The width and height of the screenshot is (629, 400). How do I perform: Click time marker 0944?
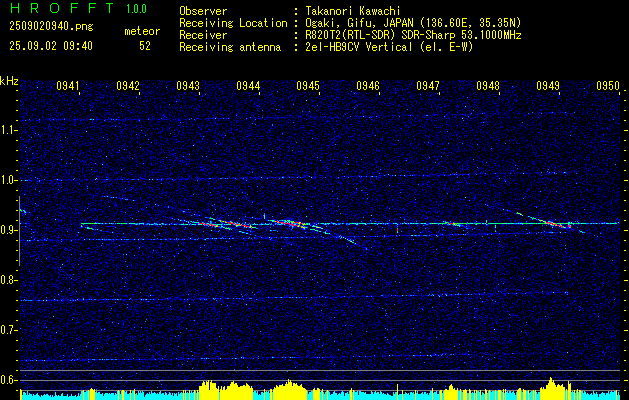(248, 86)
